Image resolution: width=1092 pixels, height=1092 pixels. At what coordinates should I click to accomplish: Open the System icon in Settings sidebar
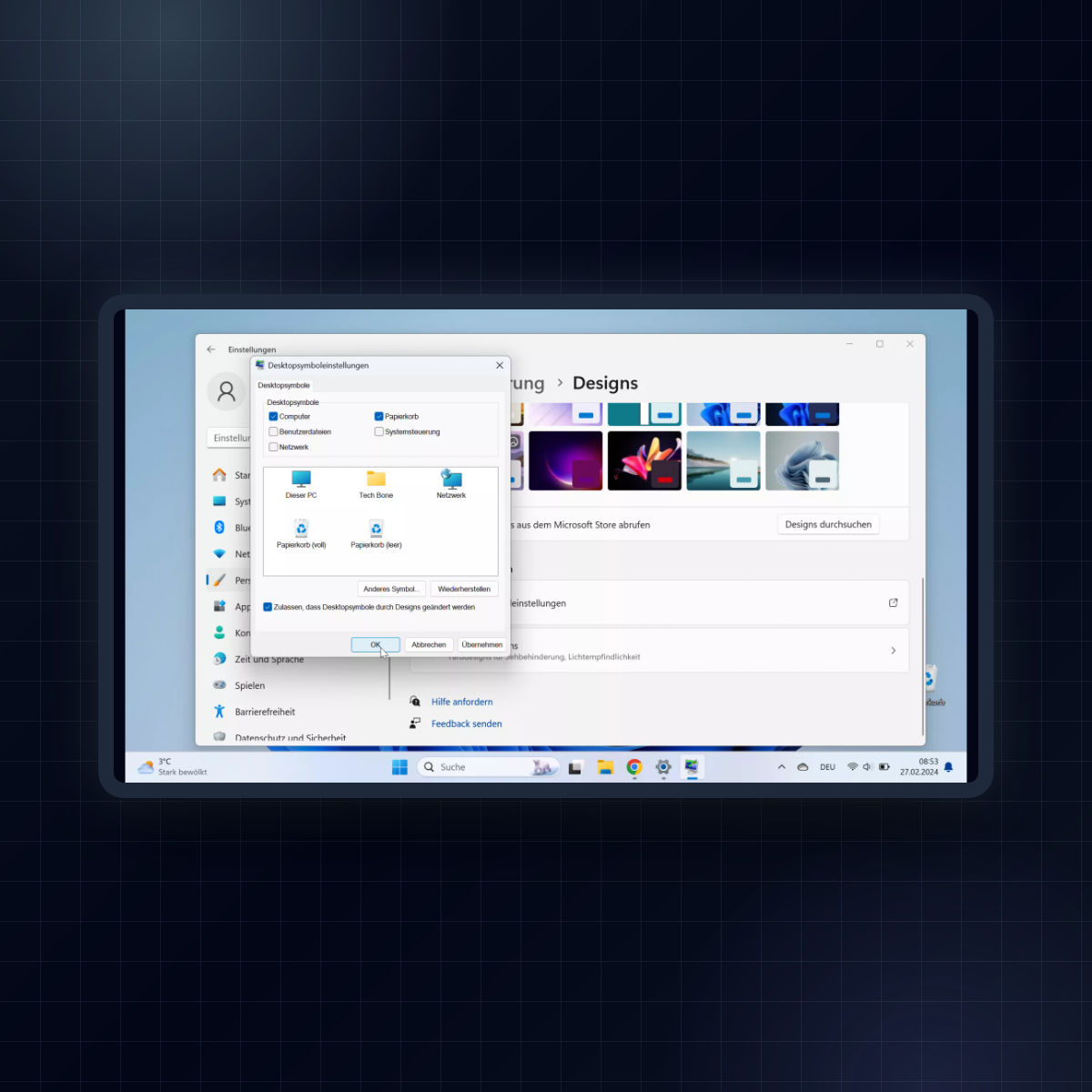click(x=219, y=501)
